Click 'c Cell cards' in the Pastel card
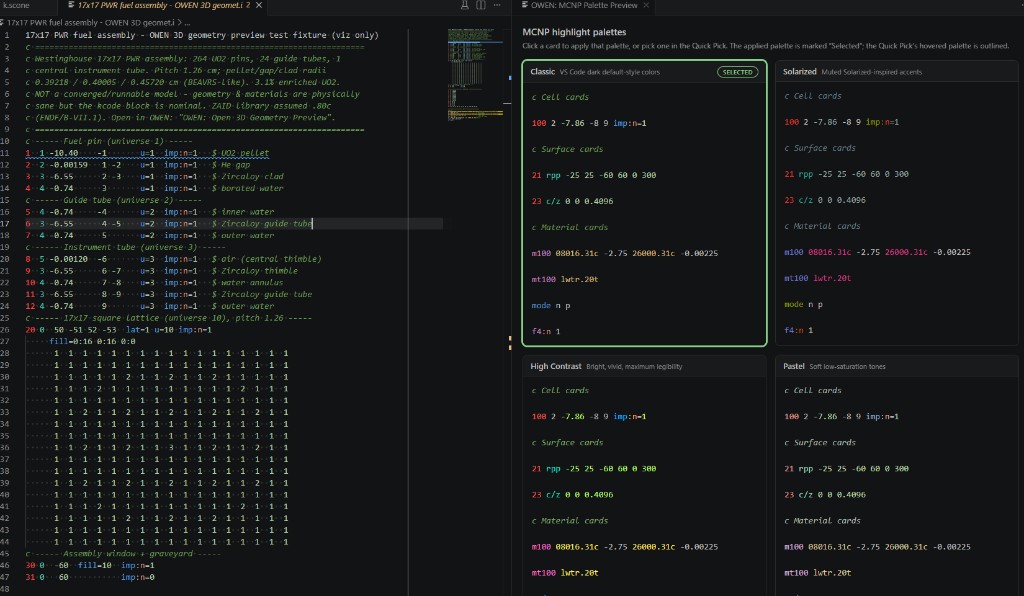1024x596 pixels. (x=812, y=390)
